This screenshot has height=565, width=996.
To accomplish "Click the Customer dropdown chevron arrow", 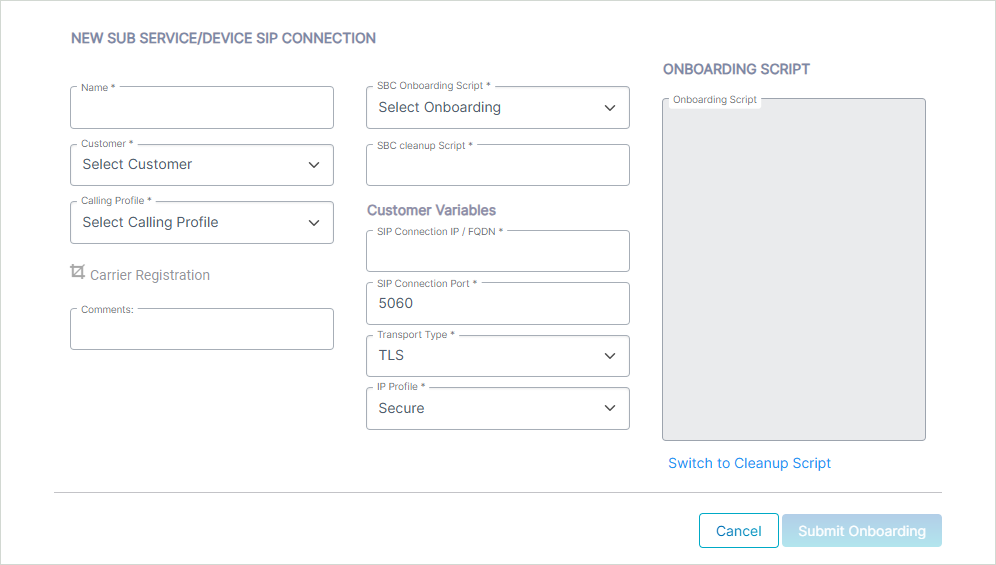I will click(314, 165).
